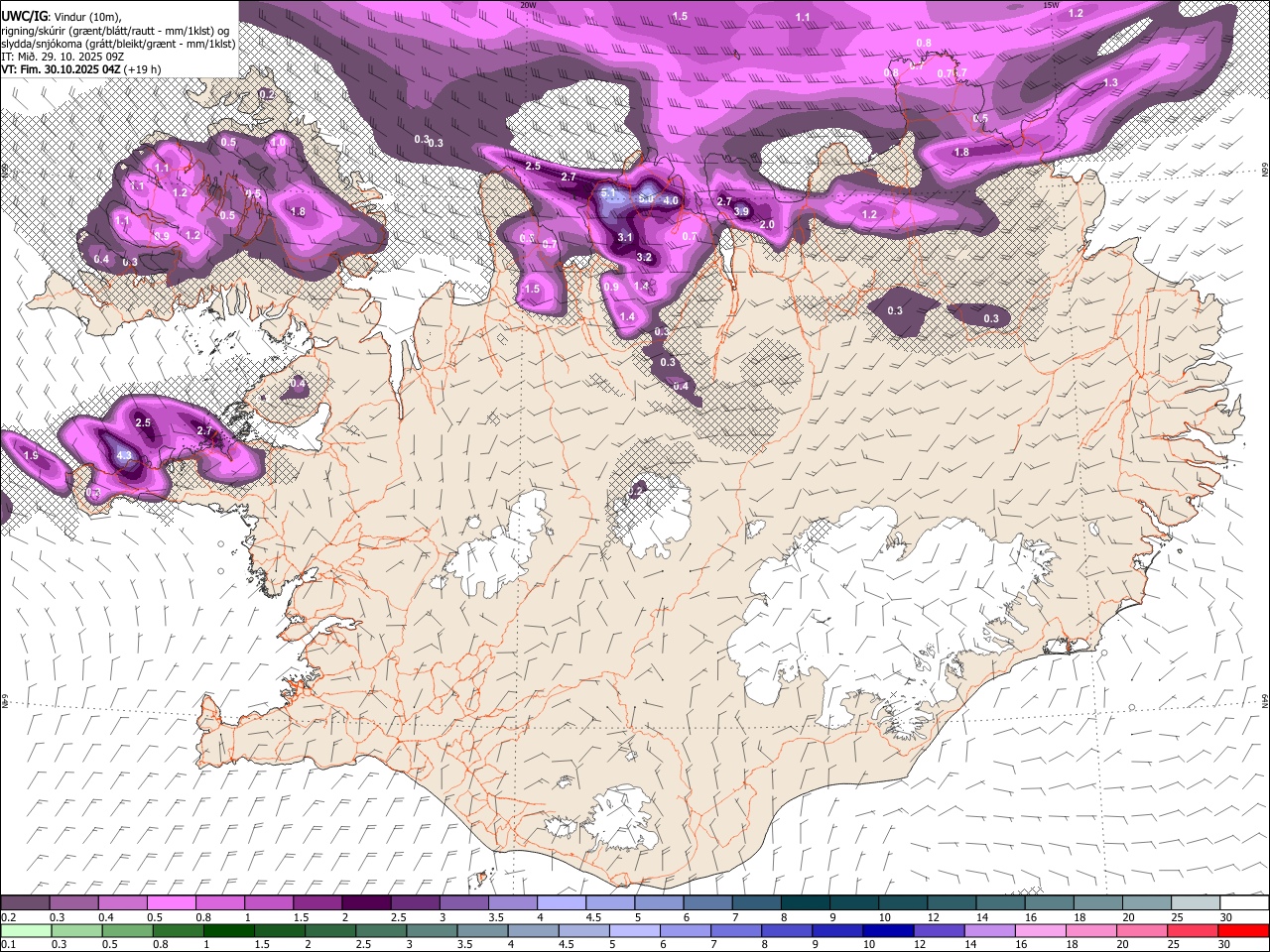The height and width of the screenshot is (952, 1270).
Task: Click the 4.0 precipitation value on the map
Action: [671, 200]
